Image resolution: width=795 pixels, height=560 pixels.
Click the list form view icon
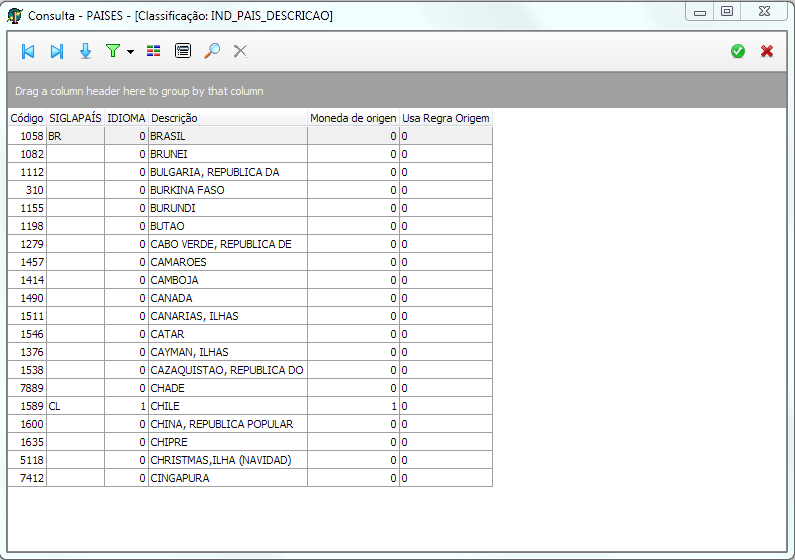point(182,51)
